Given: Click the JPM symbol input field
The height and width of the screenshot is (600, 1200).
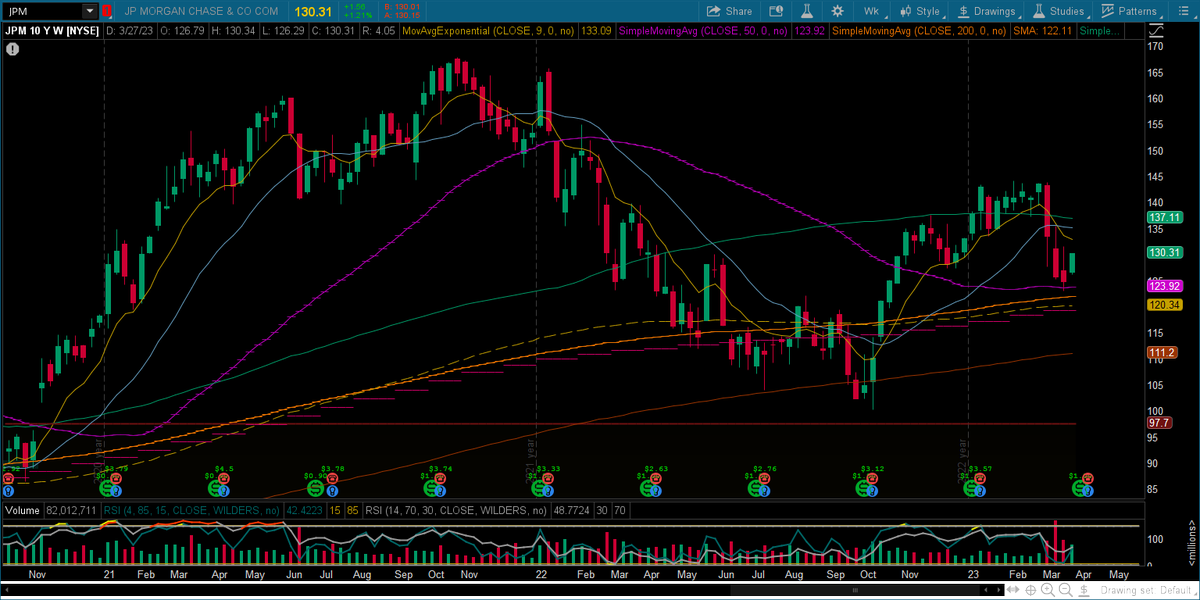Looking at the screenshot, I should (43, 11).
